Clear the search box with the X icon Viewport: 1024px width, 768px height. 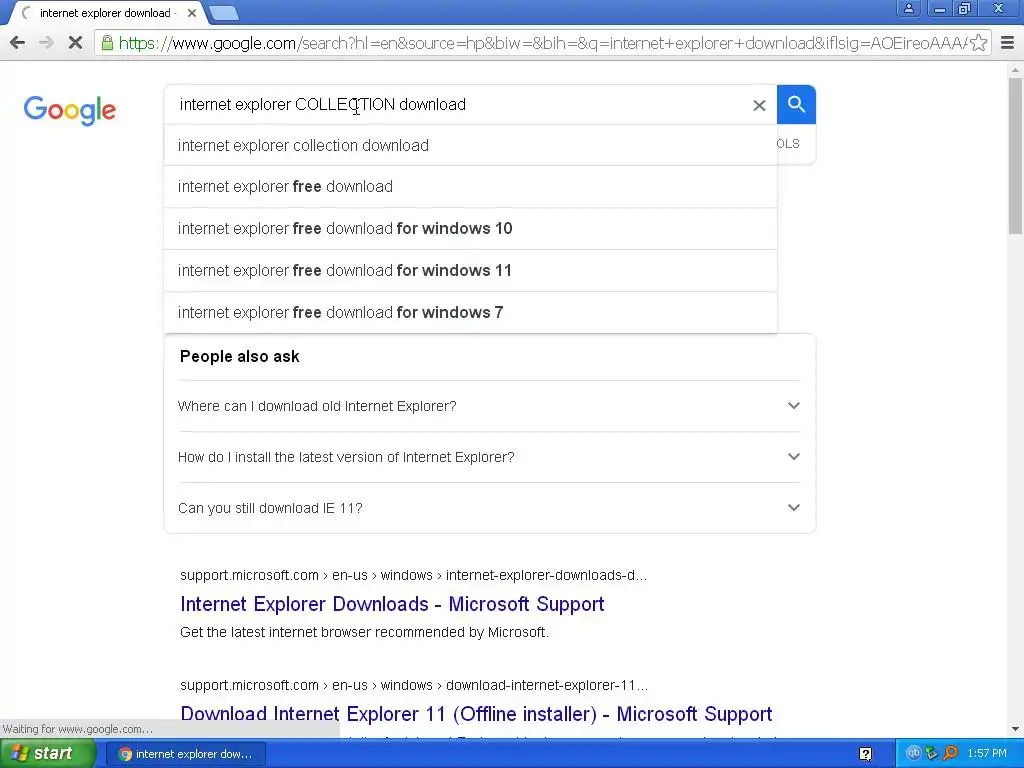[759, 105]
